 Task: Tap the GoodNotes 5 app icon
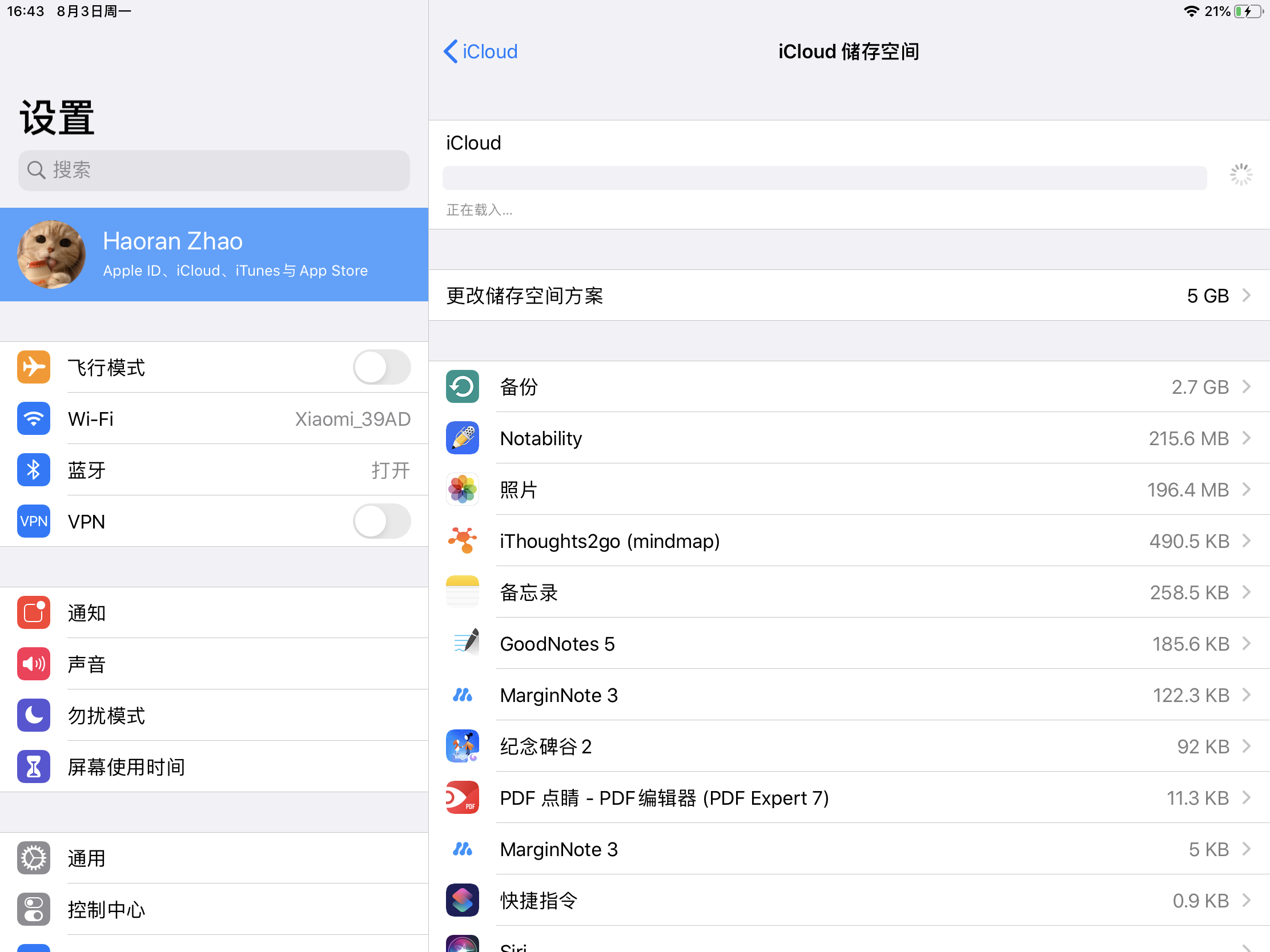[x=462, y=643]
